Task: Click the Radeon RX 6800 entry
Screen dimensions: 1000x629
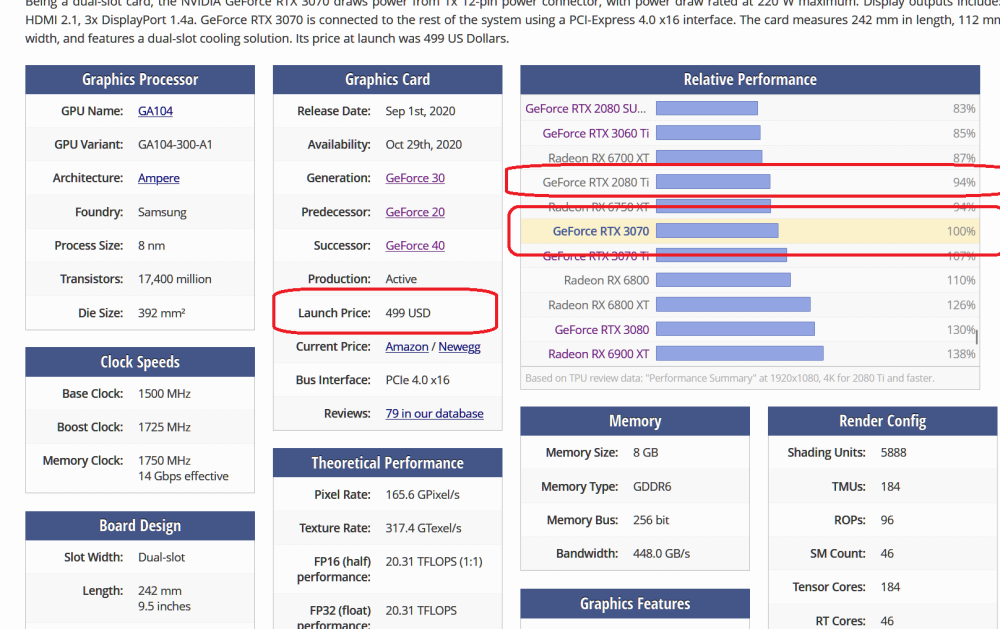Action: pyautogui.click(x=606, y=280)
